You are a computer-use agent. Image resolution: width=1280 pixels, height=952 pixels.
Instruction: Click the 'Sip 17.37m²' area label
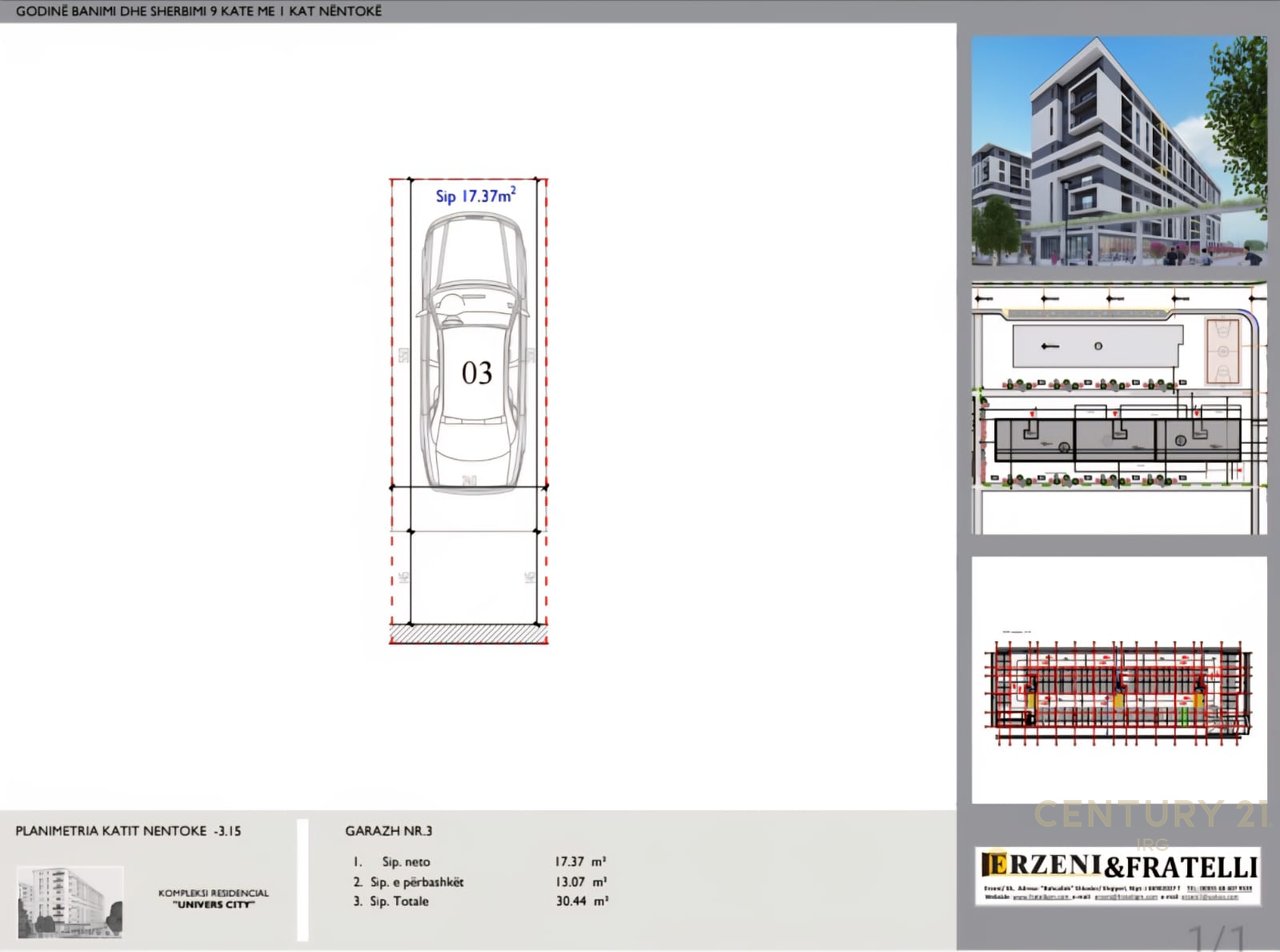476,197
